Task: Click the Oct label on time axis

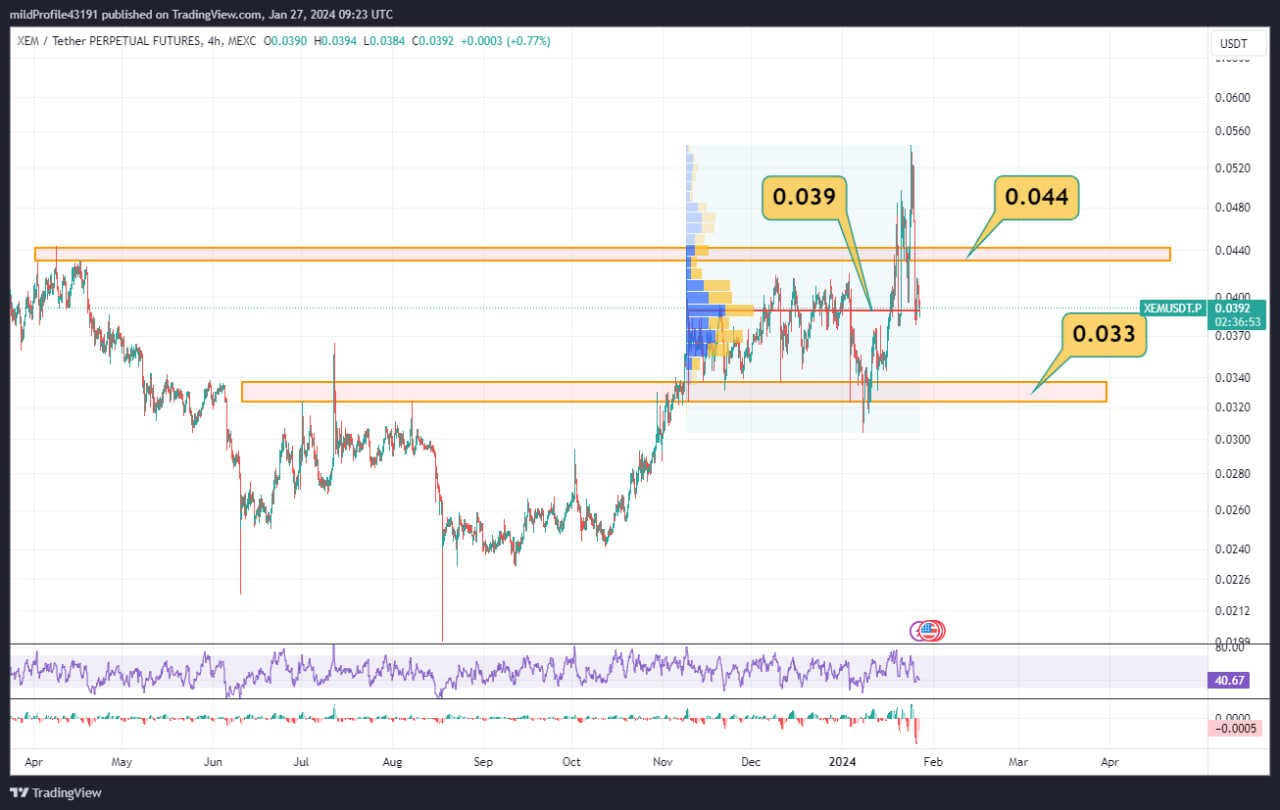Action: pos(571,762)
